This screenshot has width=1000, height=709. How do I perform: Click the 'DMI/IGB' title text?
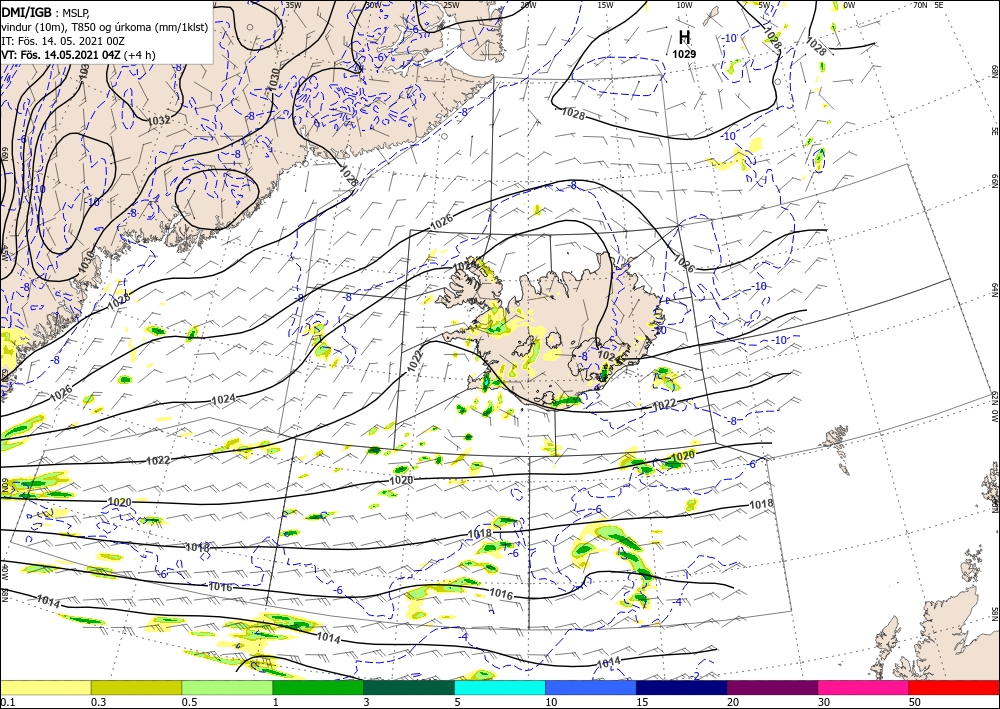pos(26,11)
